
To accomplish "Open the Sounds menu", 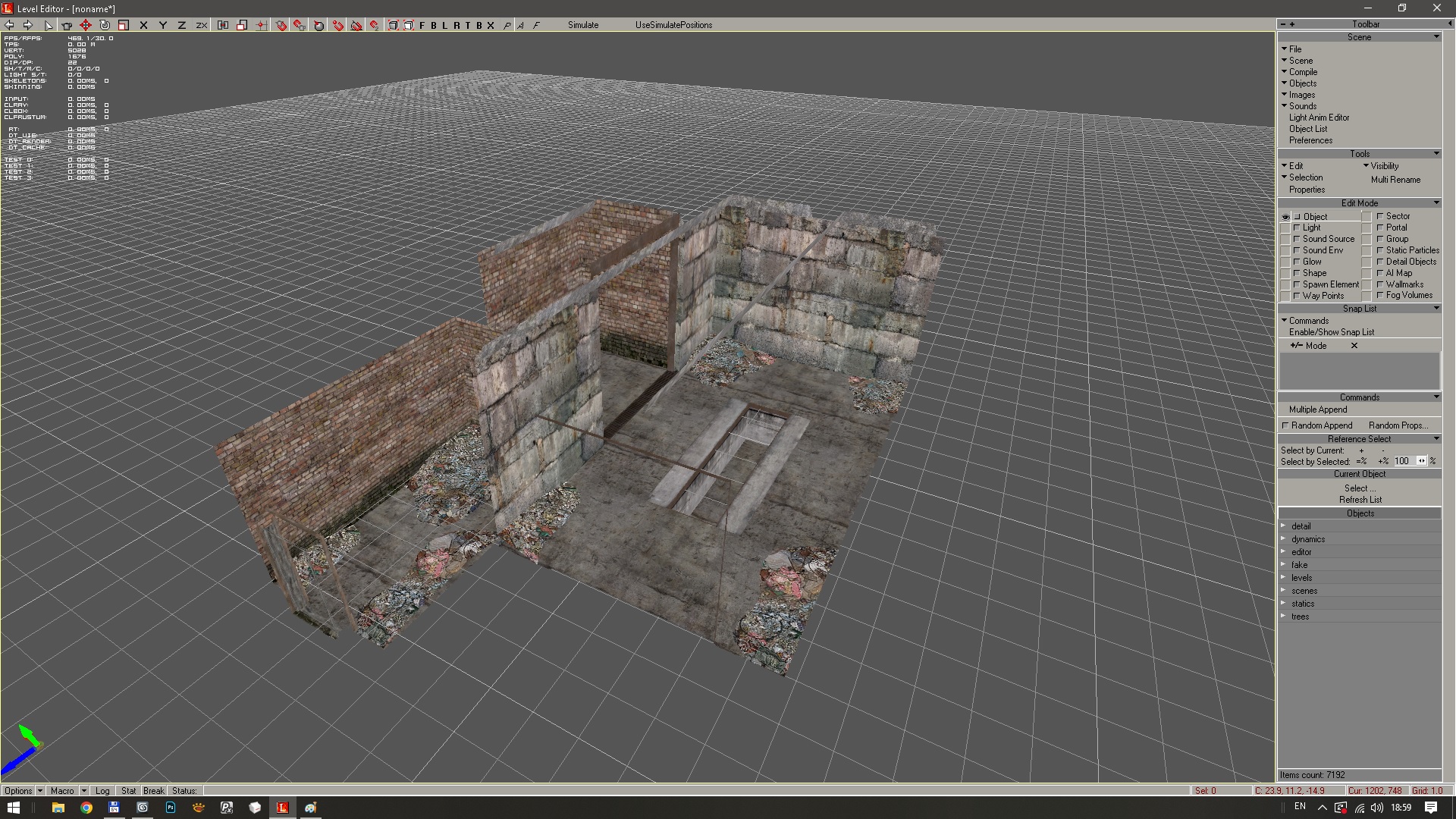I will (1302, 106).
